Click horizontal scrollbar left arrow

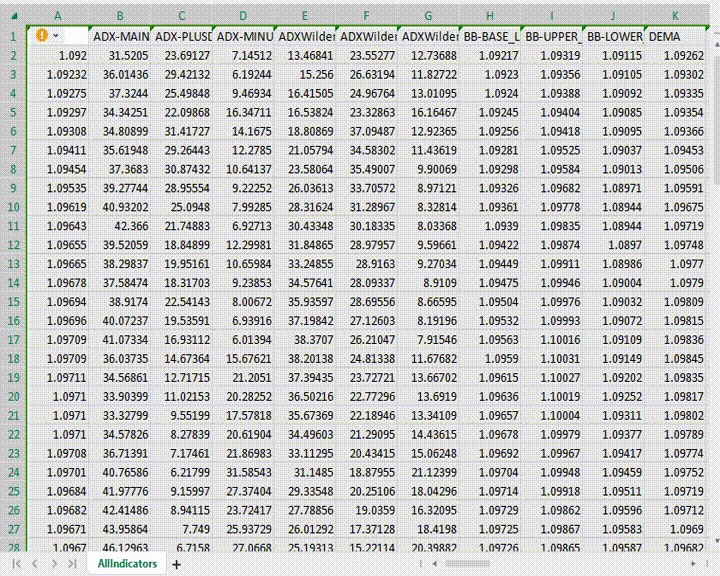coord(434,563)
